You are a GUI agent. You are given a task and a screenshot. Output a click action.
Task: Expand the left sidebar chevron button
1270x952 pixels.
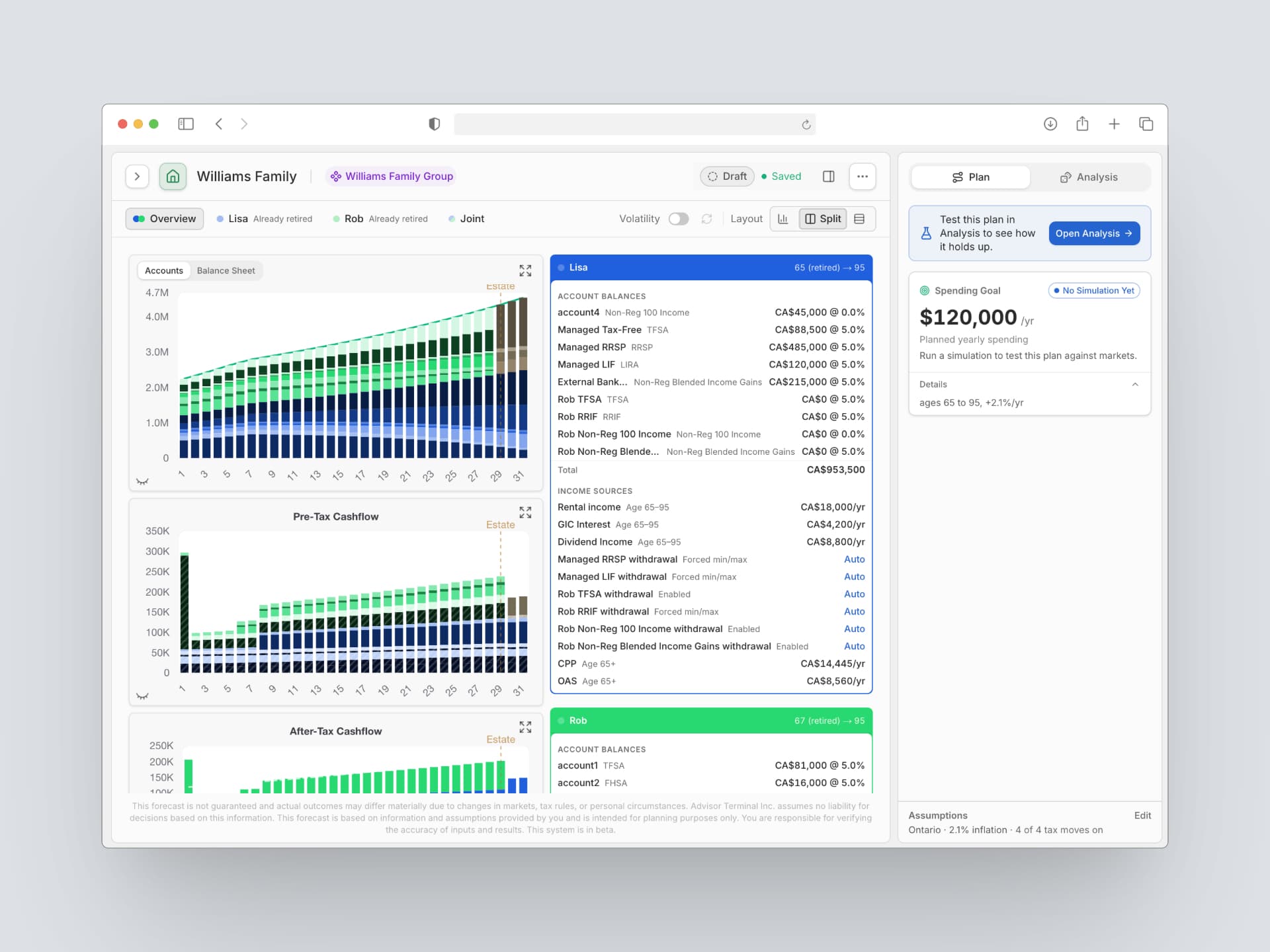137,177
